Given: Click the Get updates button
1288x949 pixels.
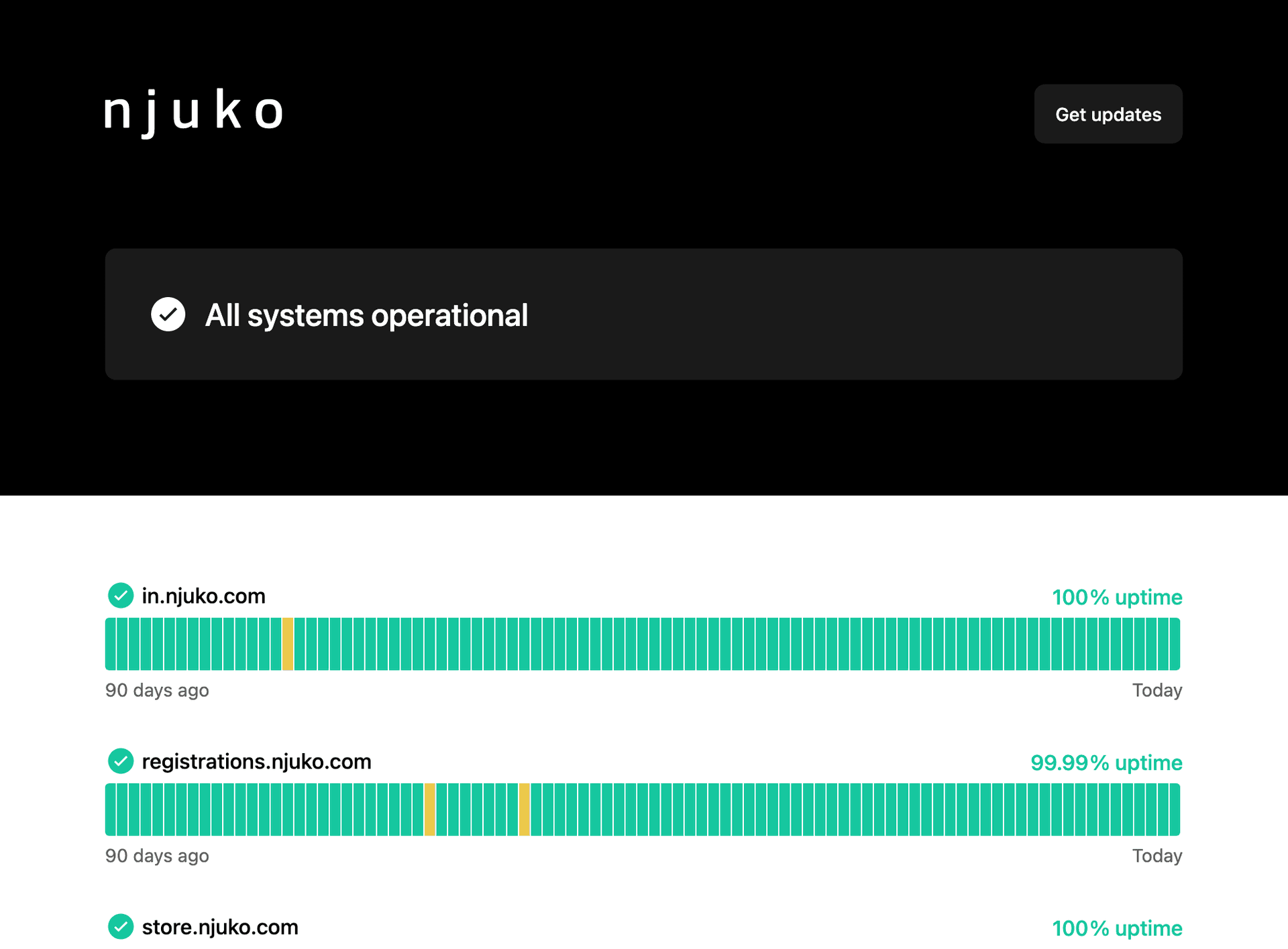Looking at the screenshot, I should (1108, 114).
